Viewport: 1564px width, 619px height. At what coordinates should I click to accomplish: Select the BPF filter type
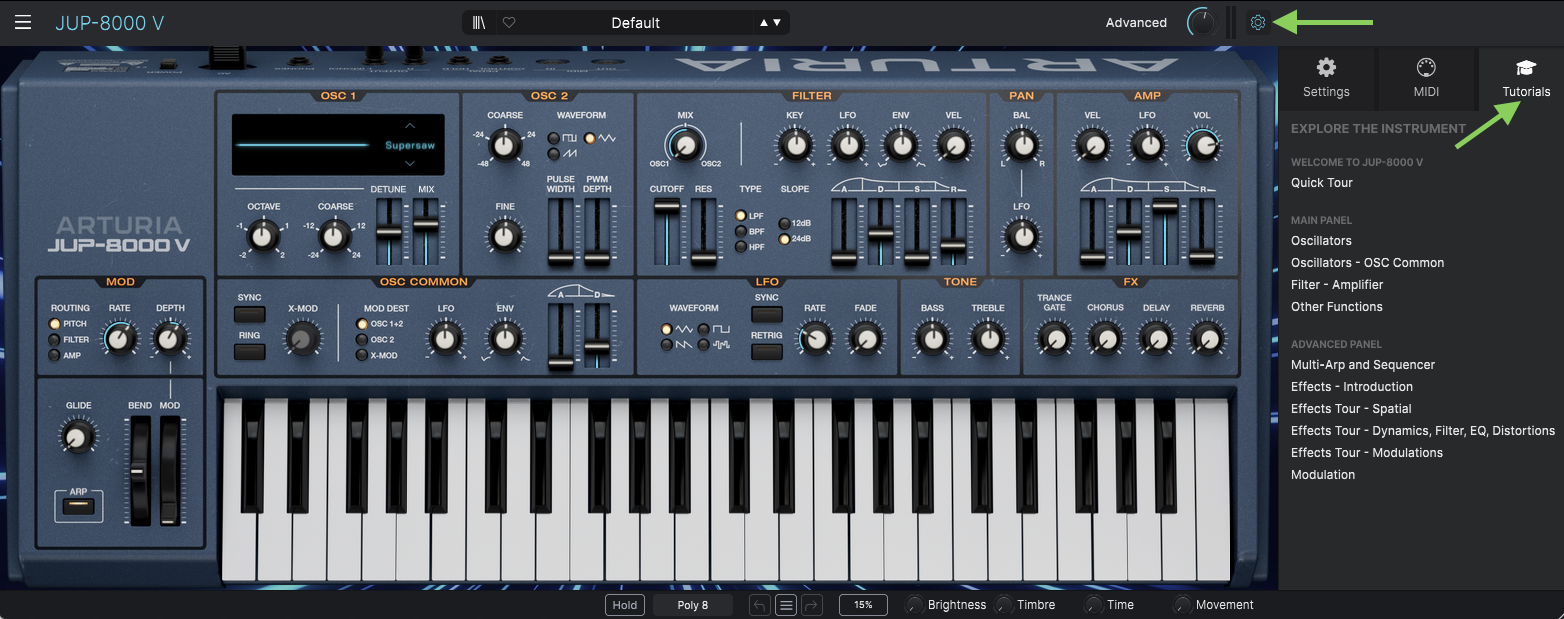741,231
